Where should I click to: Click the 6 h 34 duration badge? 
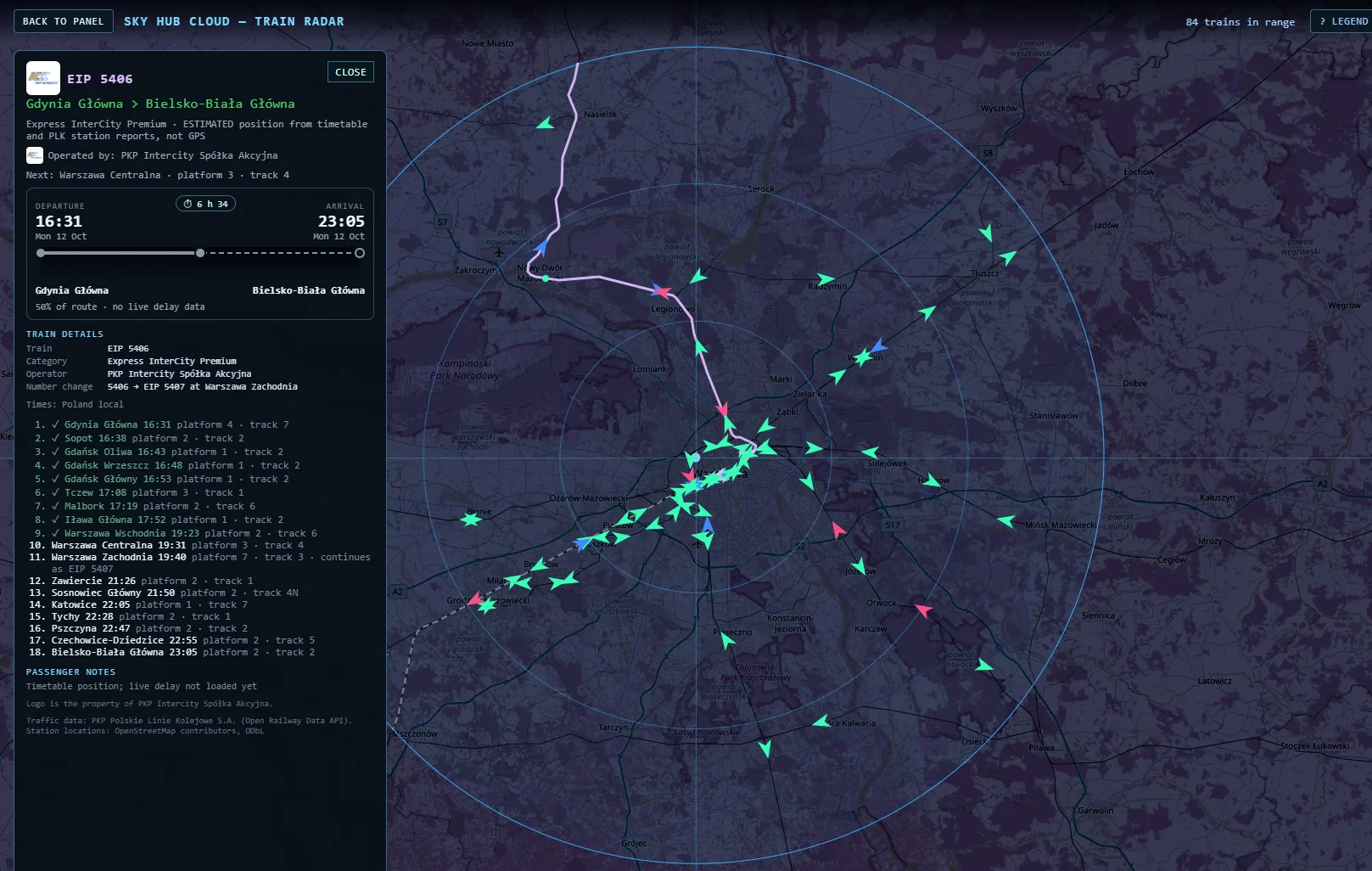pyautogui.click(x=205, y=204)
